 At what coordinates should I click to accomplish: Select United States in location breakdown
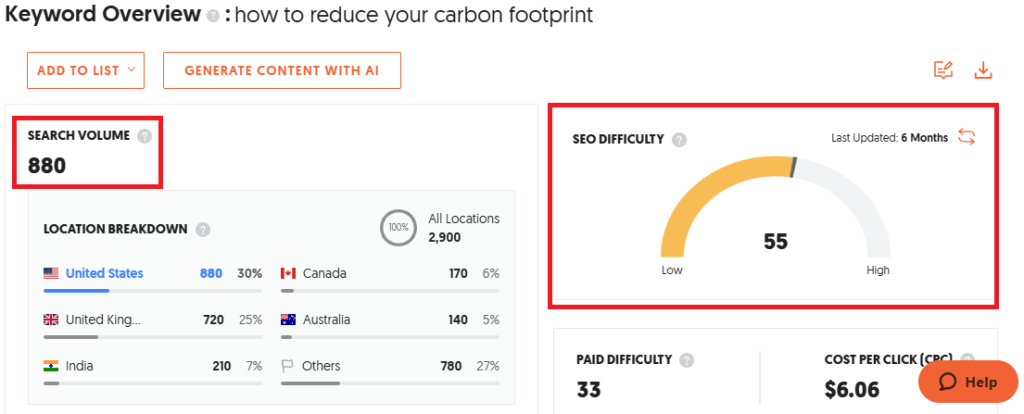pyautogui.click(x=104, y=273)
